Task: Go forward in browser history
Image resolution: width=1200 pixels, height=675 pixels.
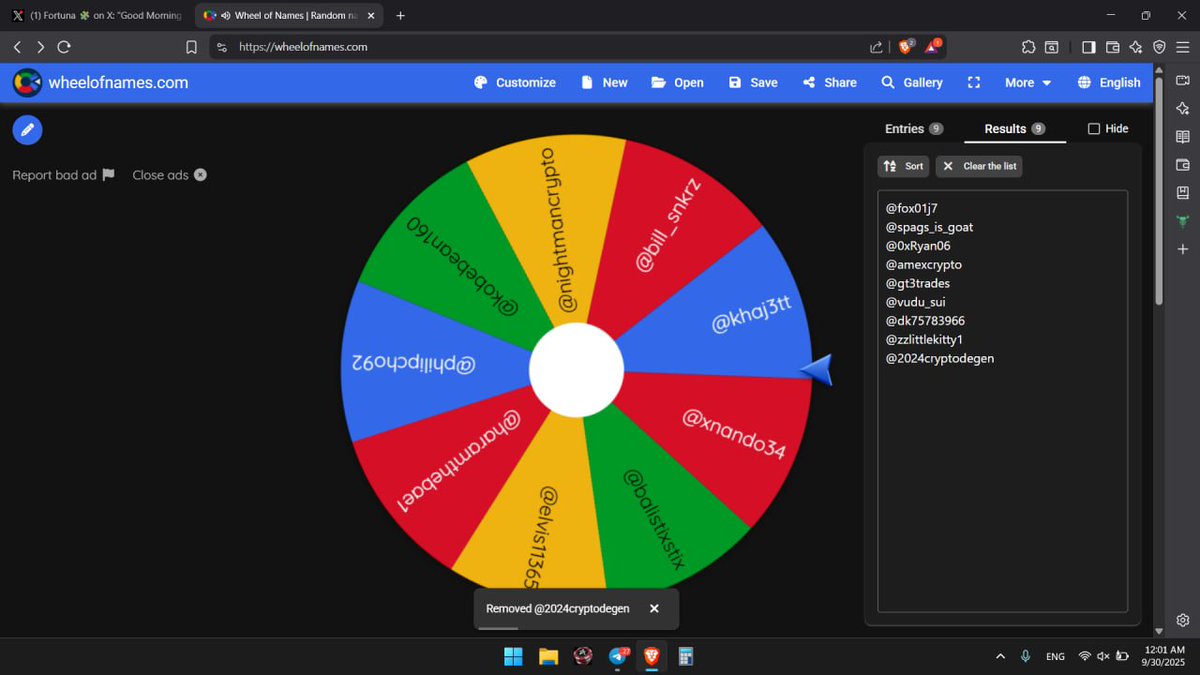Action: pyautogui.click(x=40, y=47)
